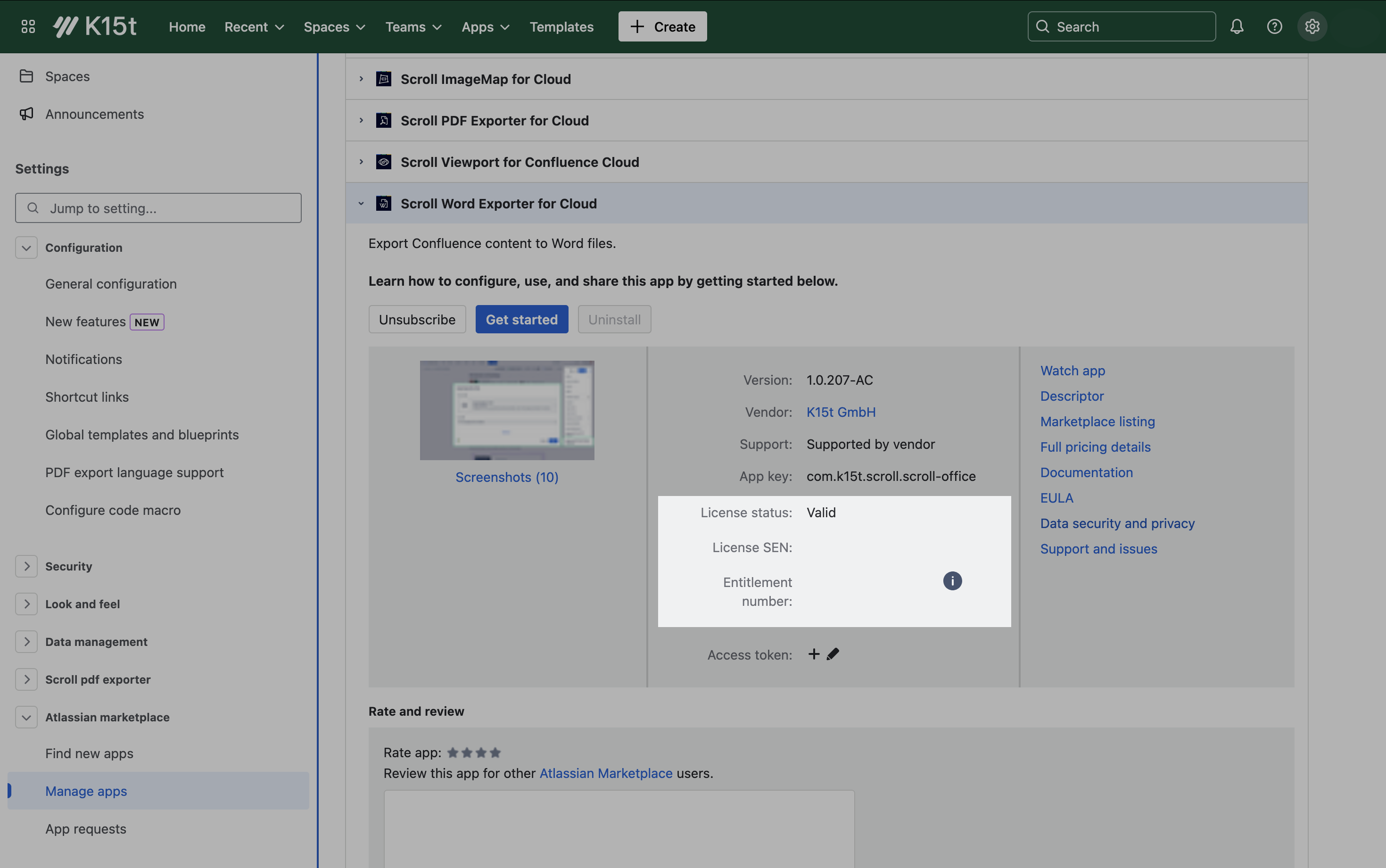Click the Jump to setting search field
This screenshot has width=1386, height=868.
coord(158,208)
